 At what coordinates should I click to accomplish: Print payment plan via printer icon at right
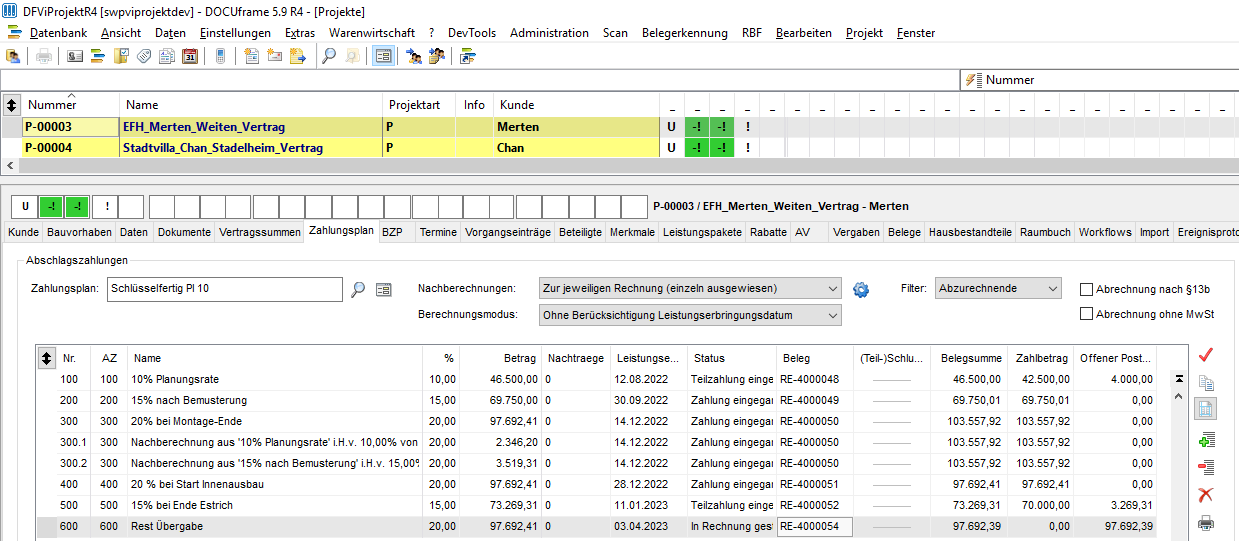click(x=1206, y=523)
